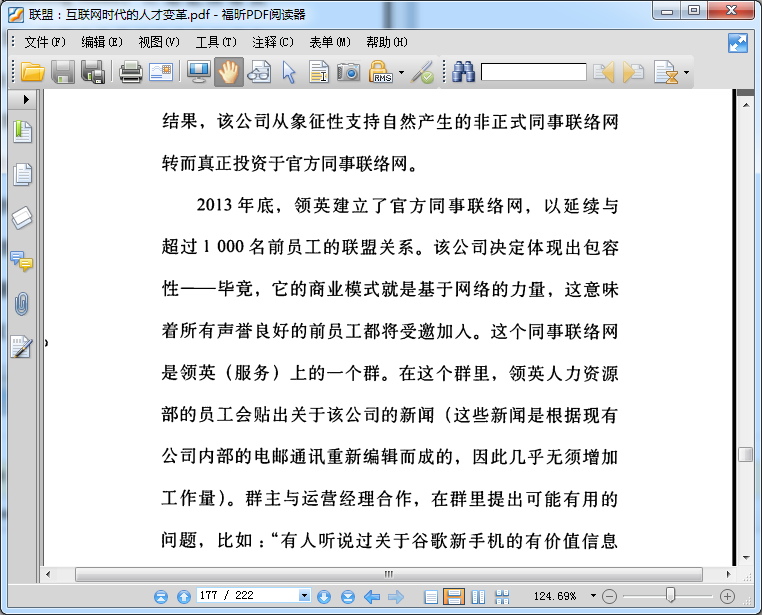Image resolution: width=762 pixels, height=615 pixels.
Task: Click the vertical scroll up arrow
Action: (746, 105)
